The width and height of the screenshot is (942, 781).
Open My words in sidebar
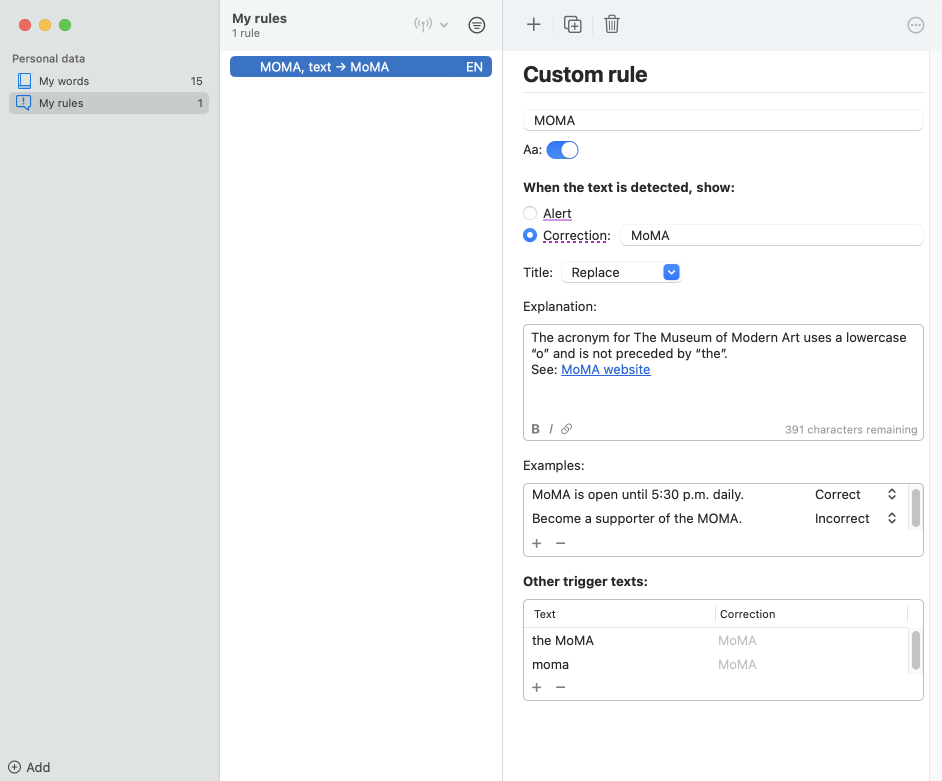[x=64, y=81]
